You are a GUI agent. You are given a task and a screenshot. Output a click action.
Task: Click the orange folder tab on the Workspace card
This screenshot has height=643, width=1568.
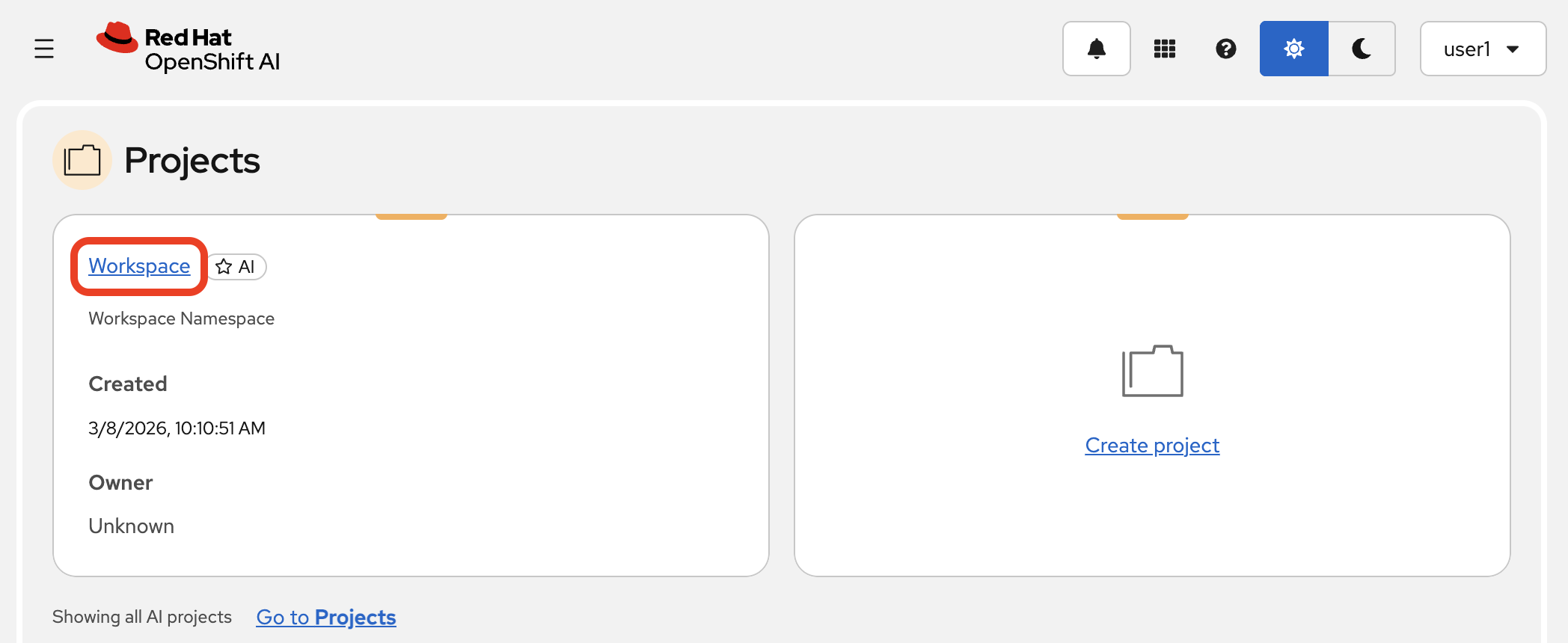410,215
